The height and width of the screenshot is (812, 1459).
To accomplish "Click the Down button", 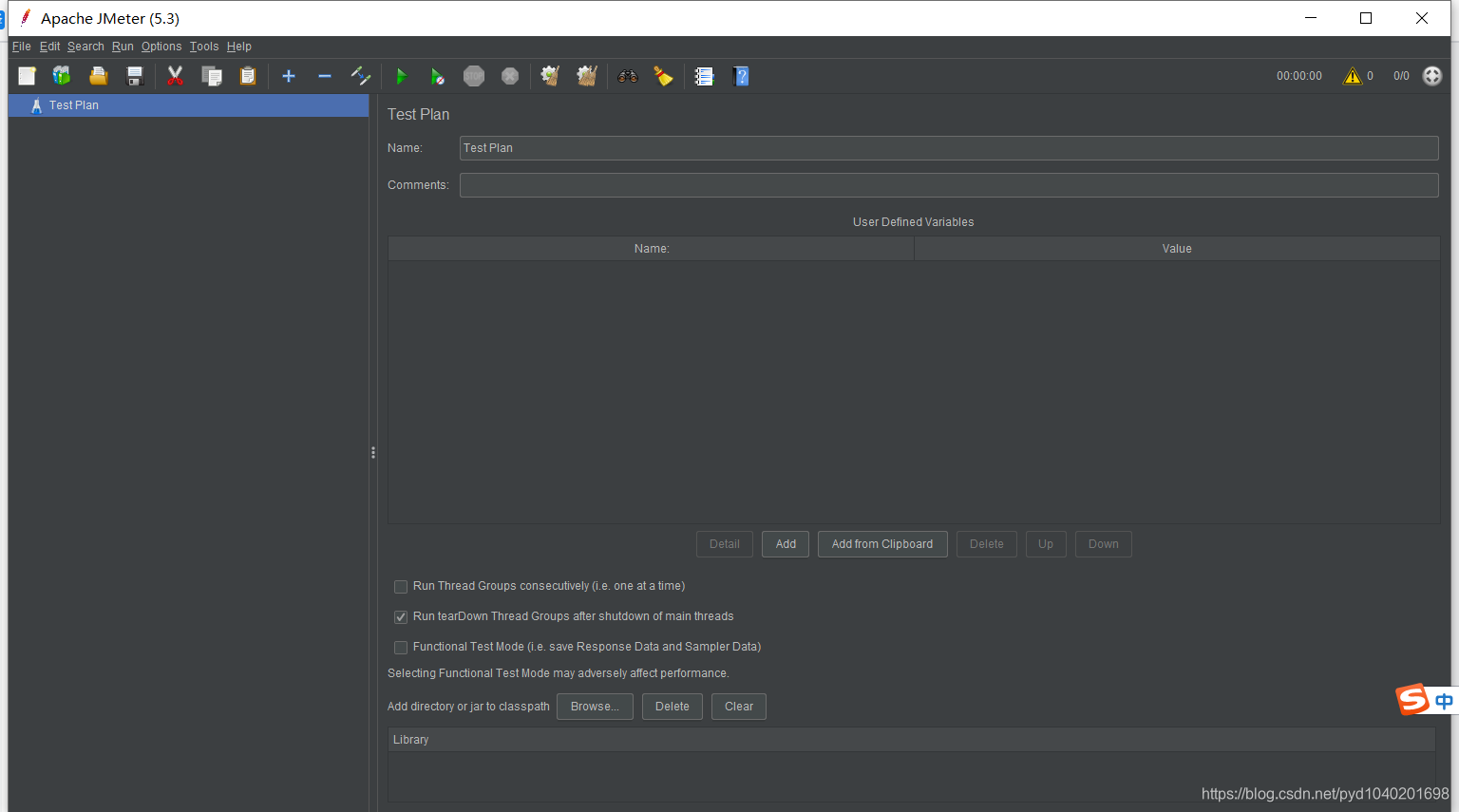I will (1104, 544).
